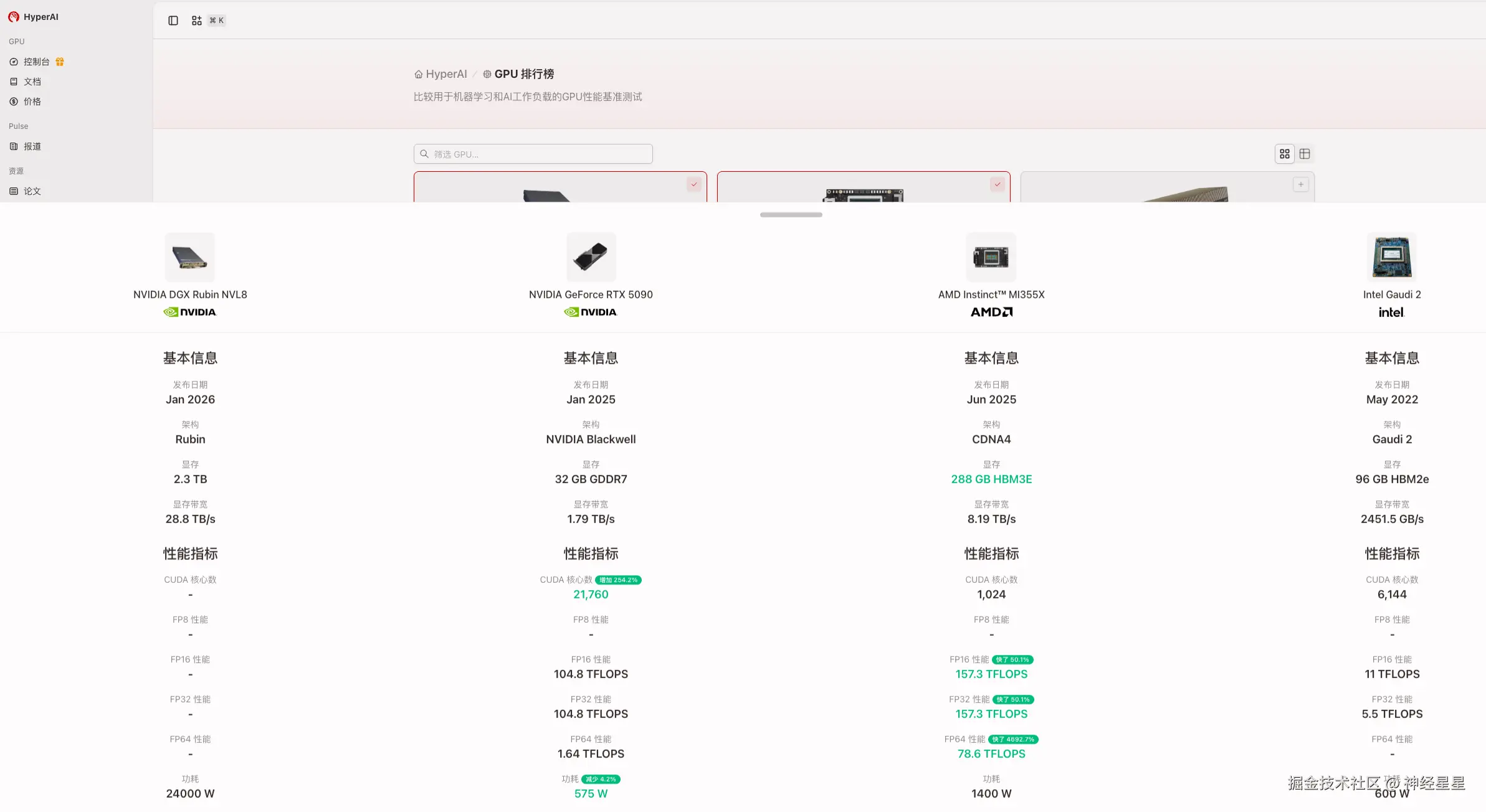Viewport: 1486px width, 812px height.
Task: Open the HyperAI logo home icon
Action: point(14,17)
